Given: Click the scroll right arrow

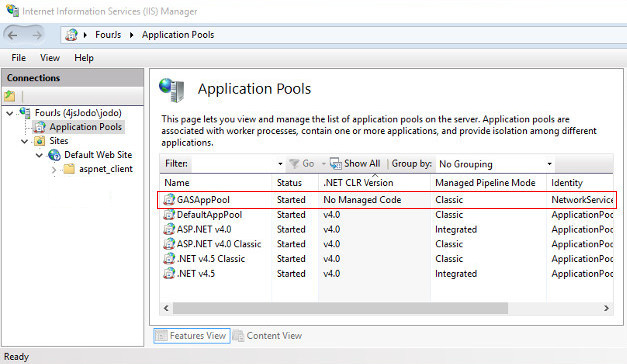Looking at the screenshot, I should point(607,308).
